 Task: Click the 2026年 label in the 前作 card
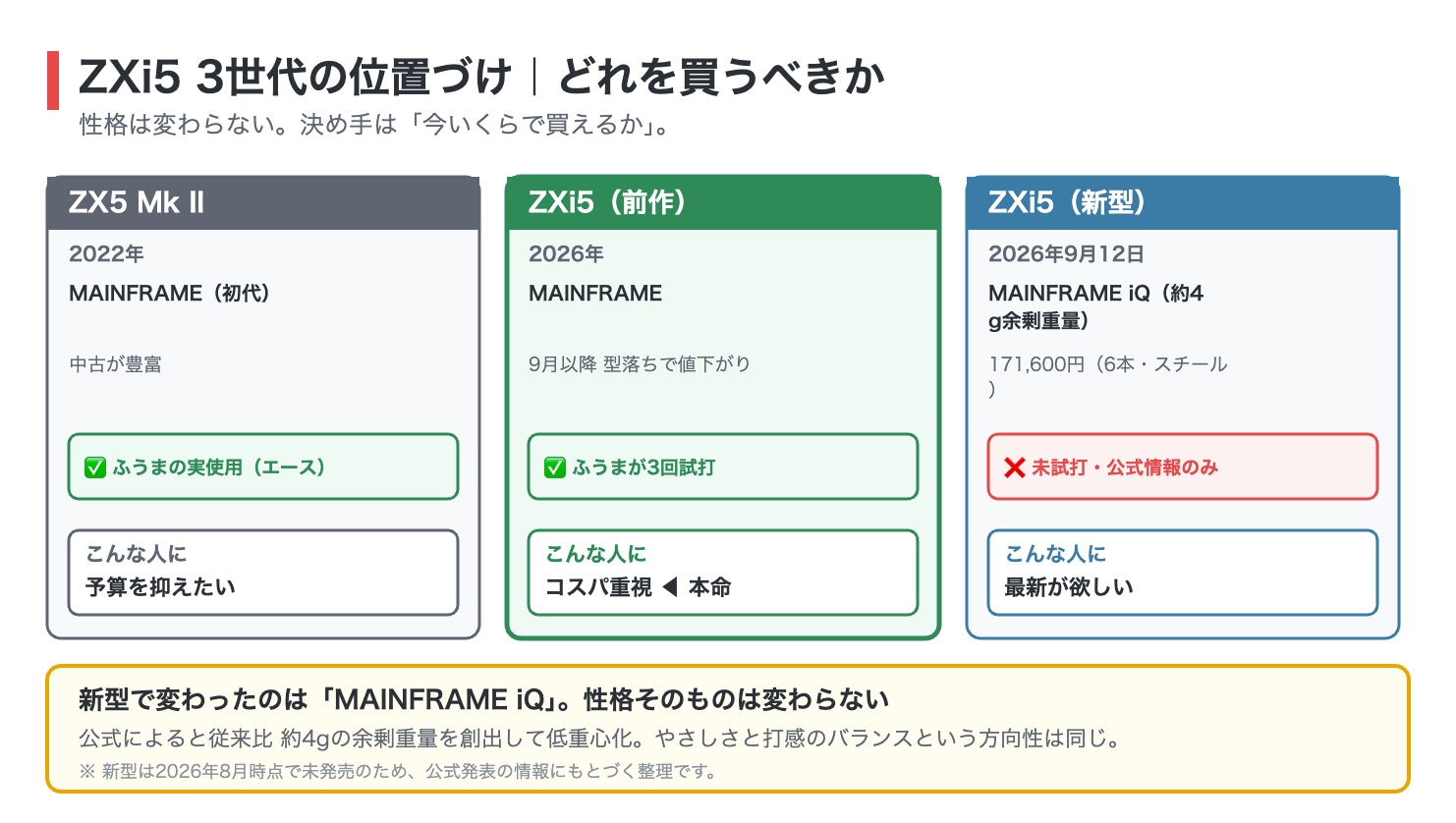566,254
